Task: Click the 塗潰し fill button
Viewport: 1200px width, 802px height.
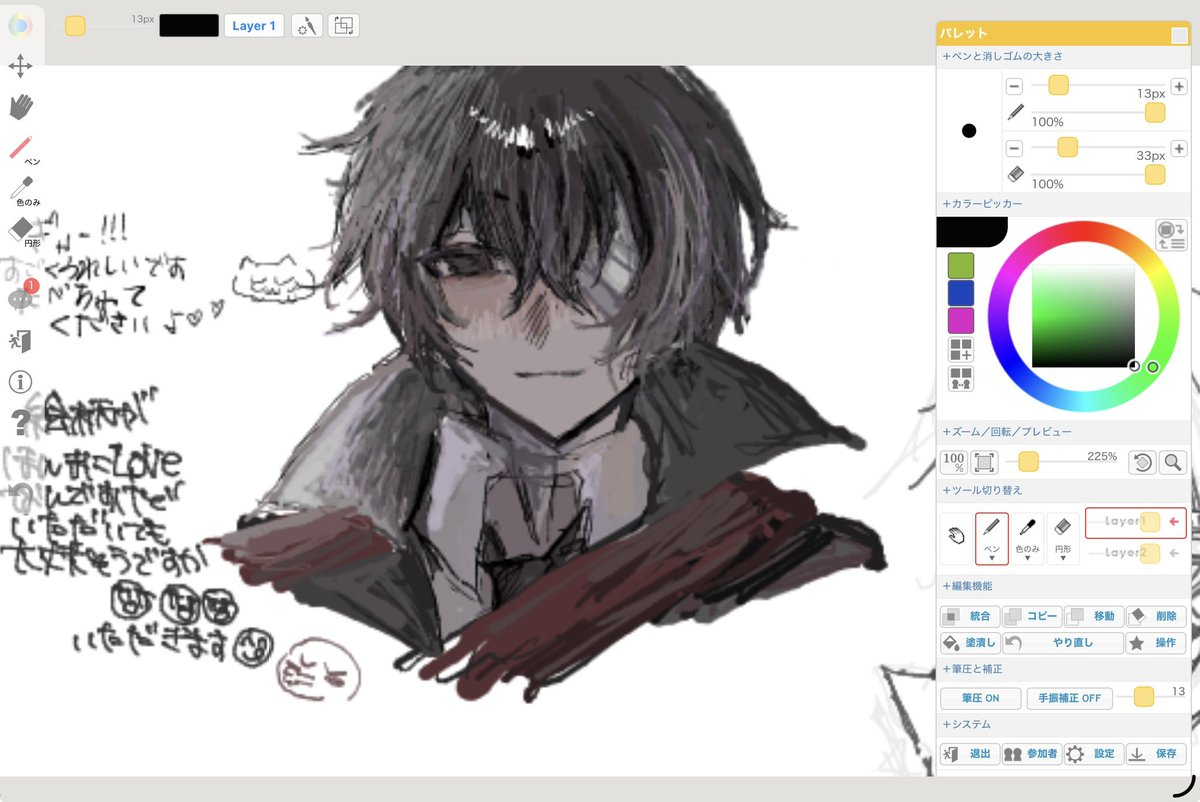Action: coord(970,643)
